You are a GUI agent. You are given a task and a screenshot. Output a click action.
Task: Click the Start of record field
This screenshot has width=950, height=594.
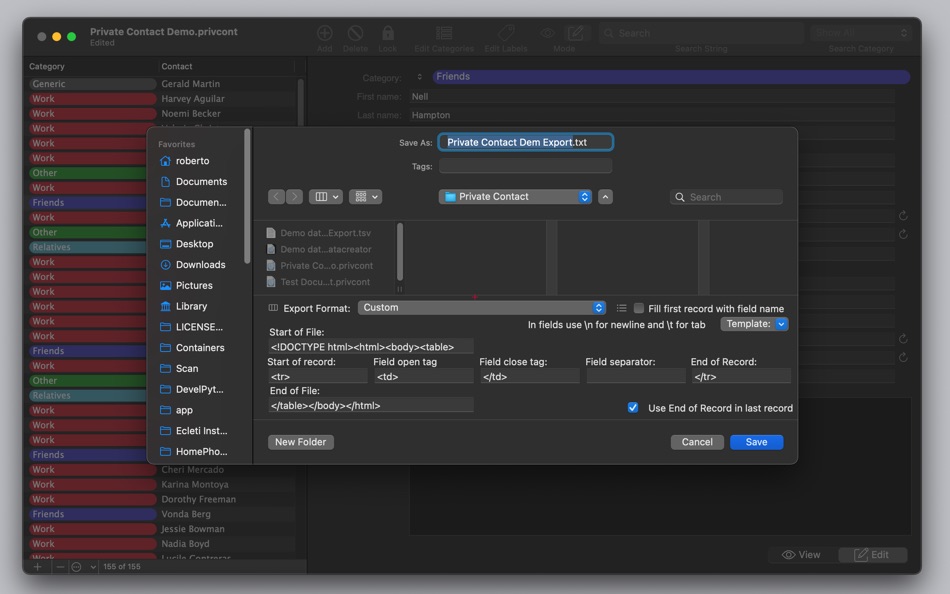point(317,376)
